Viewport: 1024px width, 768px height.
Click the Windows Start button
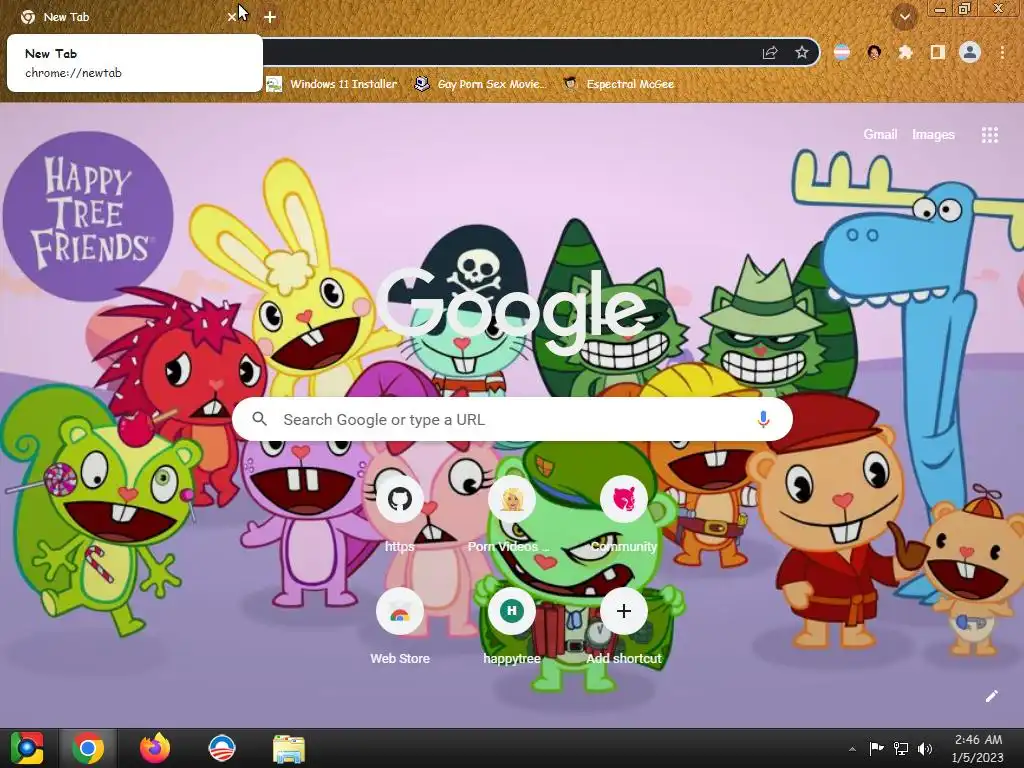(27, 748)
